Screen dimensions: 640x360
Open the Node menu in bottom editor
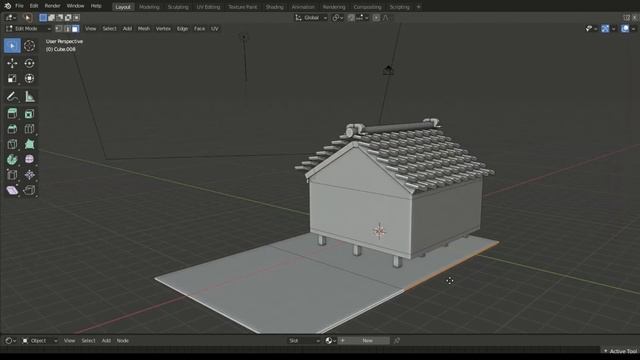(x=123, y=340)
